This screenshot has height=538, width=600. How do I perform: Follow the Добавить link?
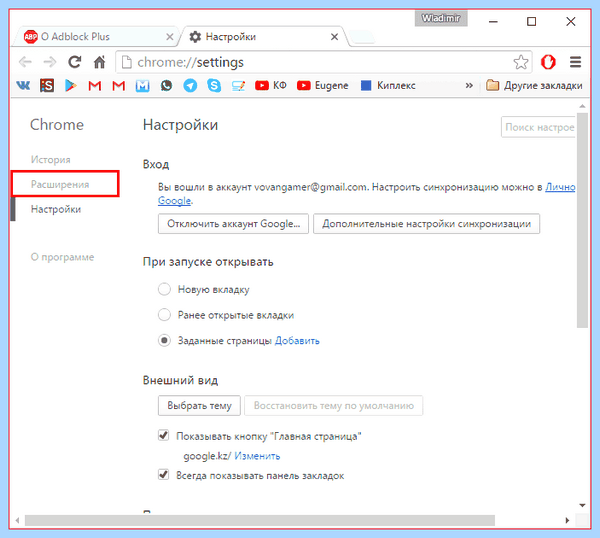click(297, 341)
